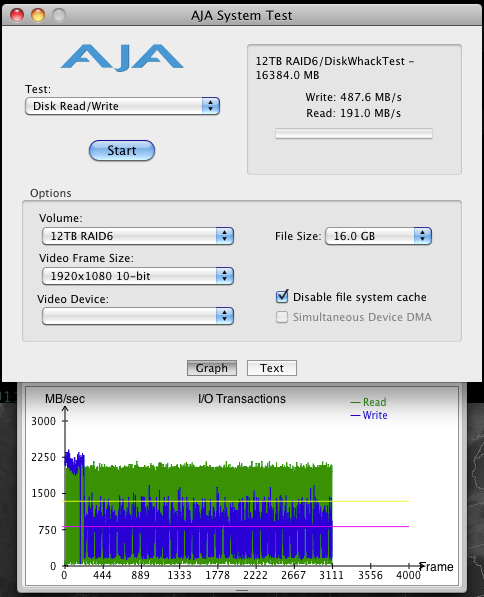484x597 pixels.
Task: Click the Test: field label
Action: [x=38, y=89]
